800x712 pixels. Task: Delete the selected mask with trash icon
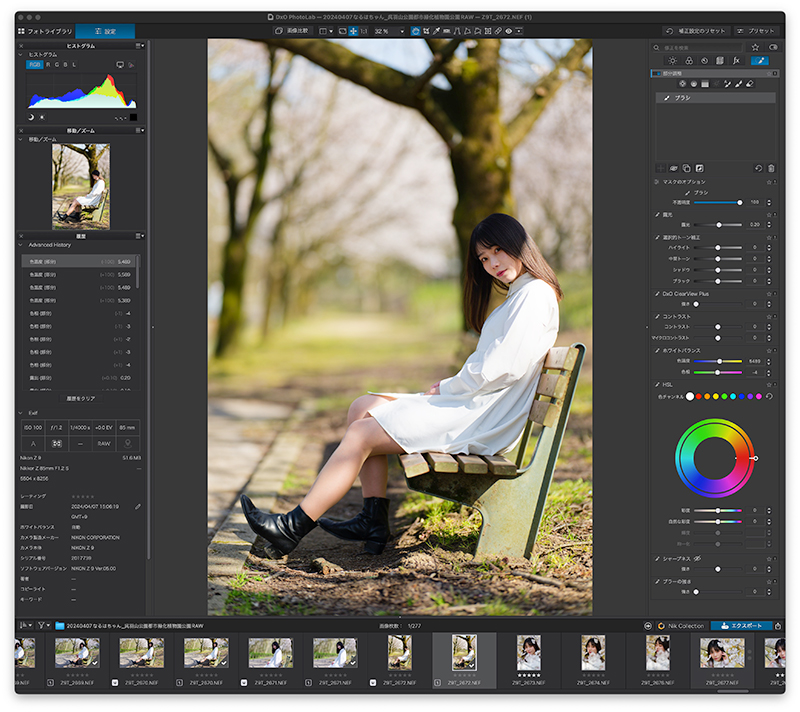tap(771, 168)
